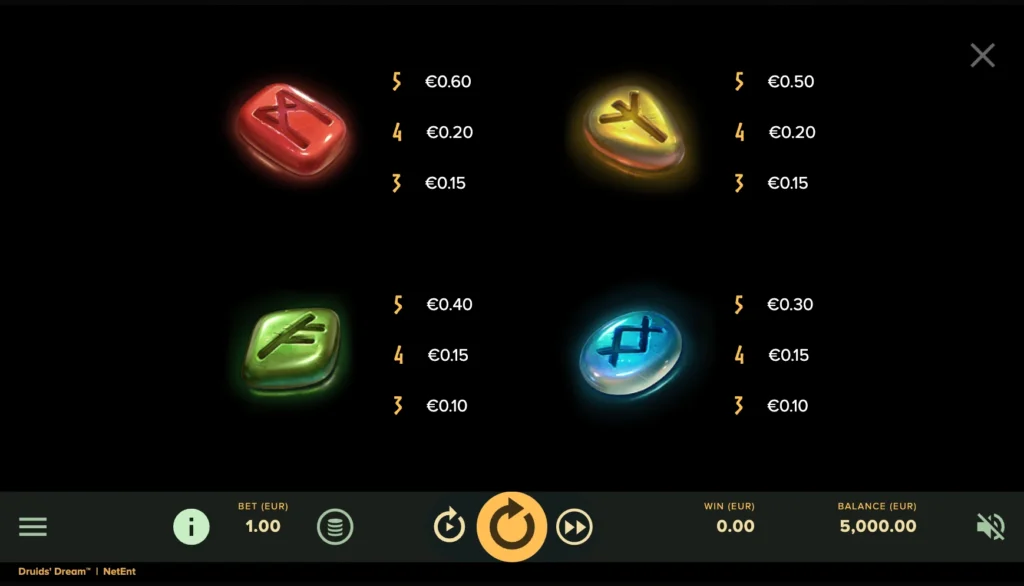Click the green info paytable button

[x=191, y=527]
